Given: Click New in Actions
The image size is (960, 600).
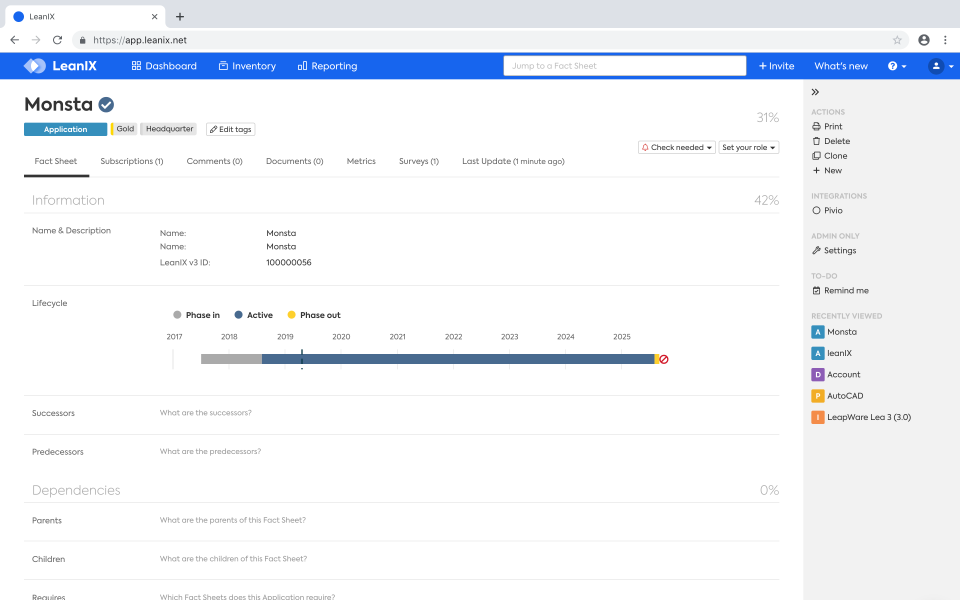Looking at the screenshot, I should pos(827,170).
